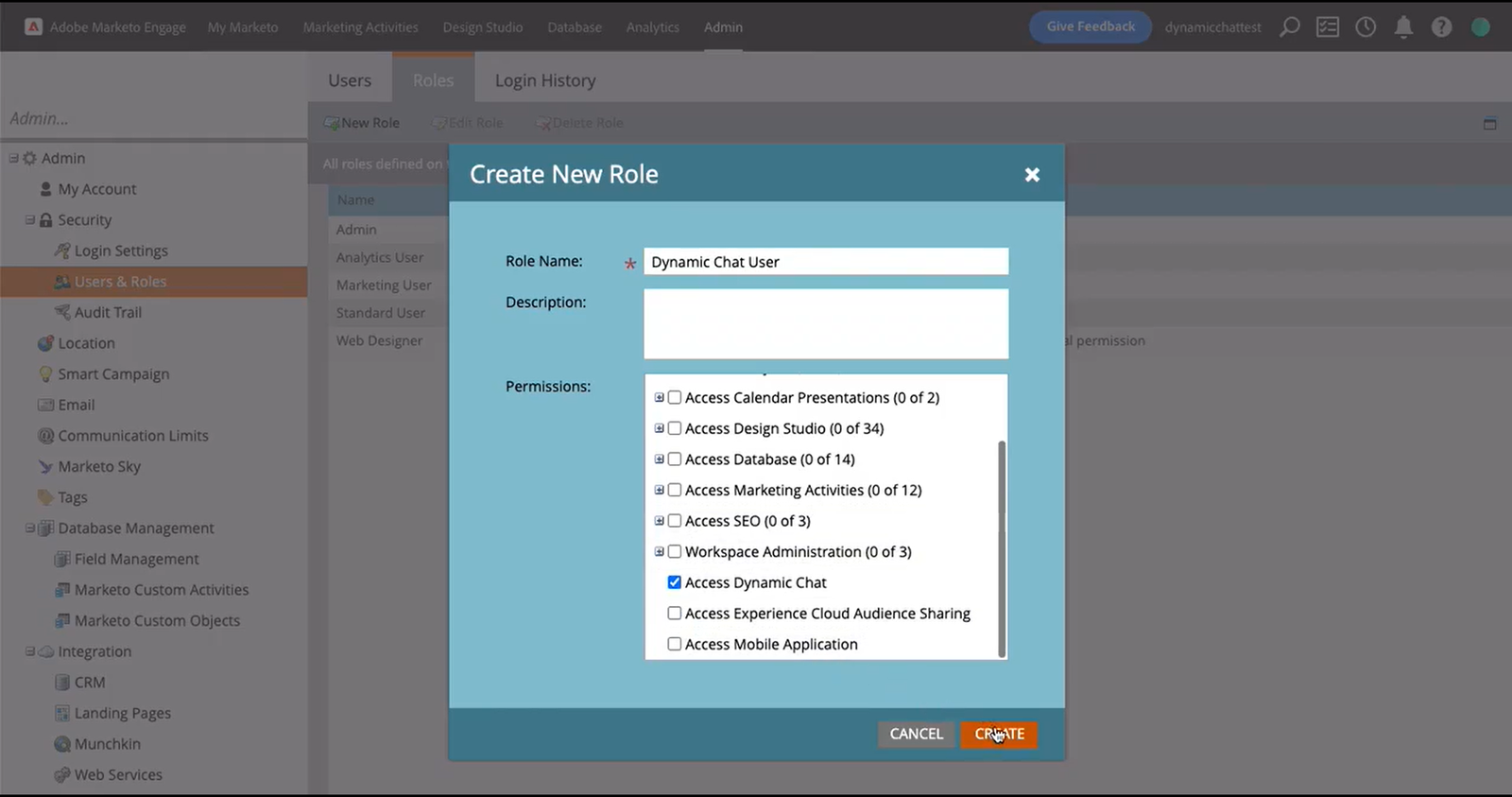Click the Admin gear icon in tree
Viewport: 1512px width, 797px height.
point(29,158)
